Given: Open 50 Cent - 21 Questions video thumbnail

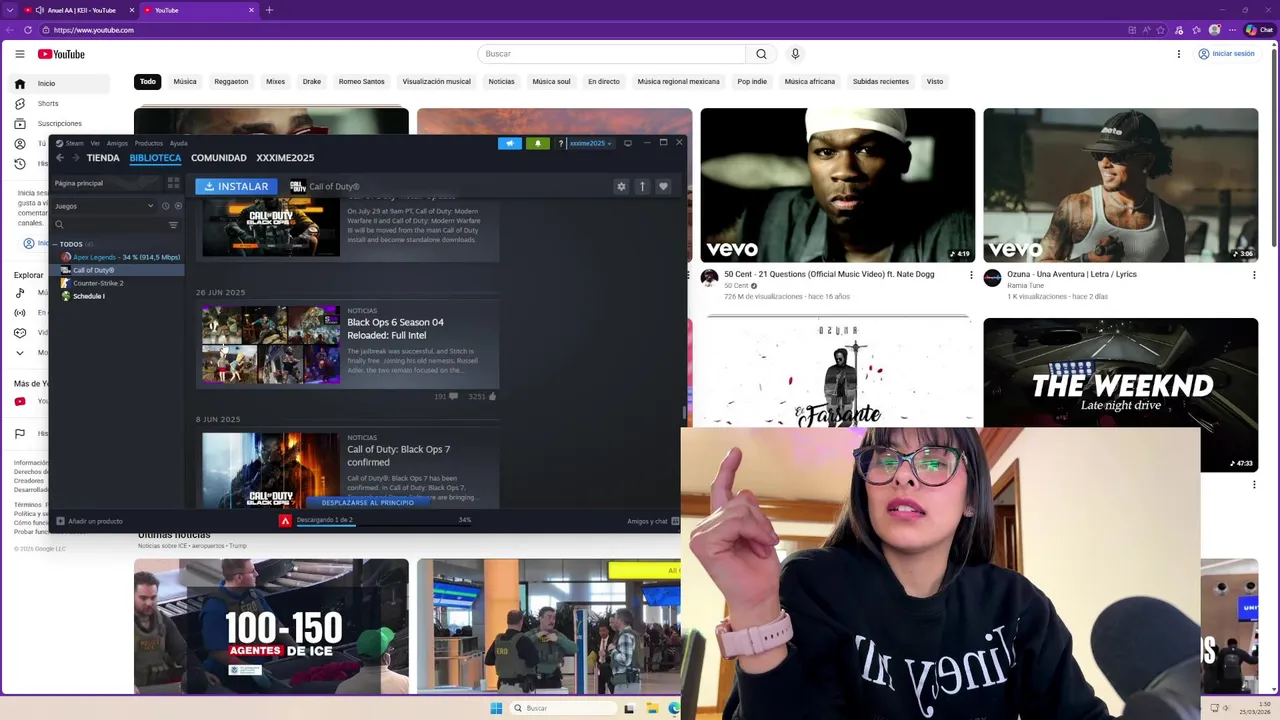Looking at the screenshot, I should pos(837,185).
